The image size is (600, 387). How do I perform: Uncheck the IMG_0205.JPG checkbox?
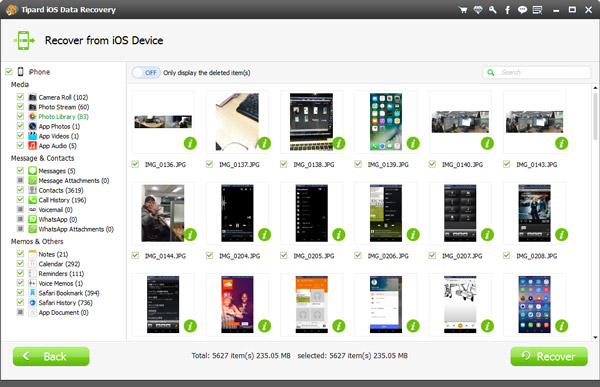point(284,255)
